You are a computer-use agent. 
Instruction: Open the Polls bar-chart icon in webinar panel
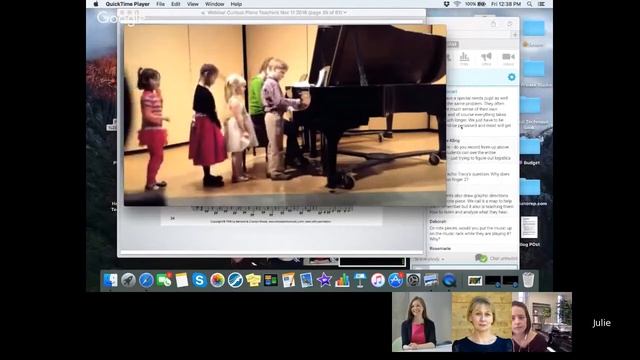pyautogui.click(x=464, y=58)
